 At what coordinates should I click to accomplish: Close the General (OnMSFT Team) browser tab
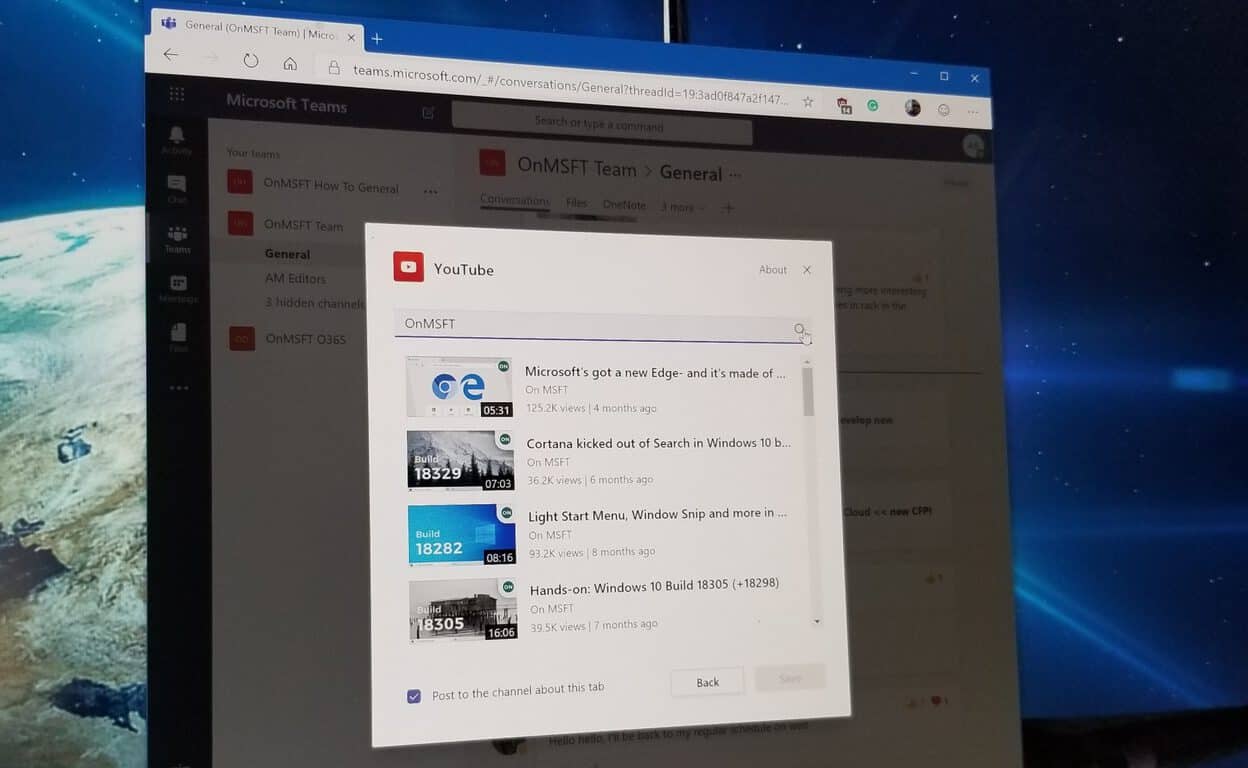point(351,36)
